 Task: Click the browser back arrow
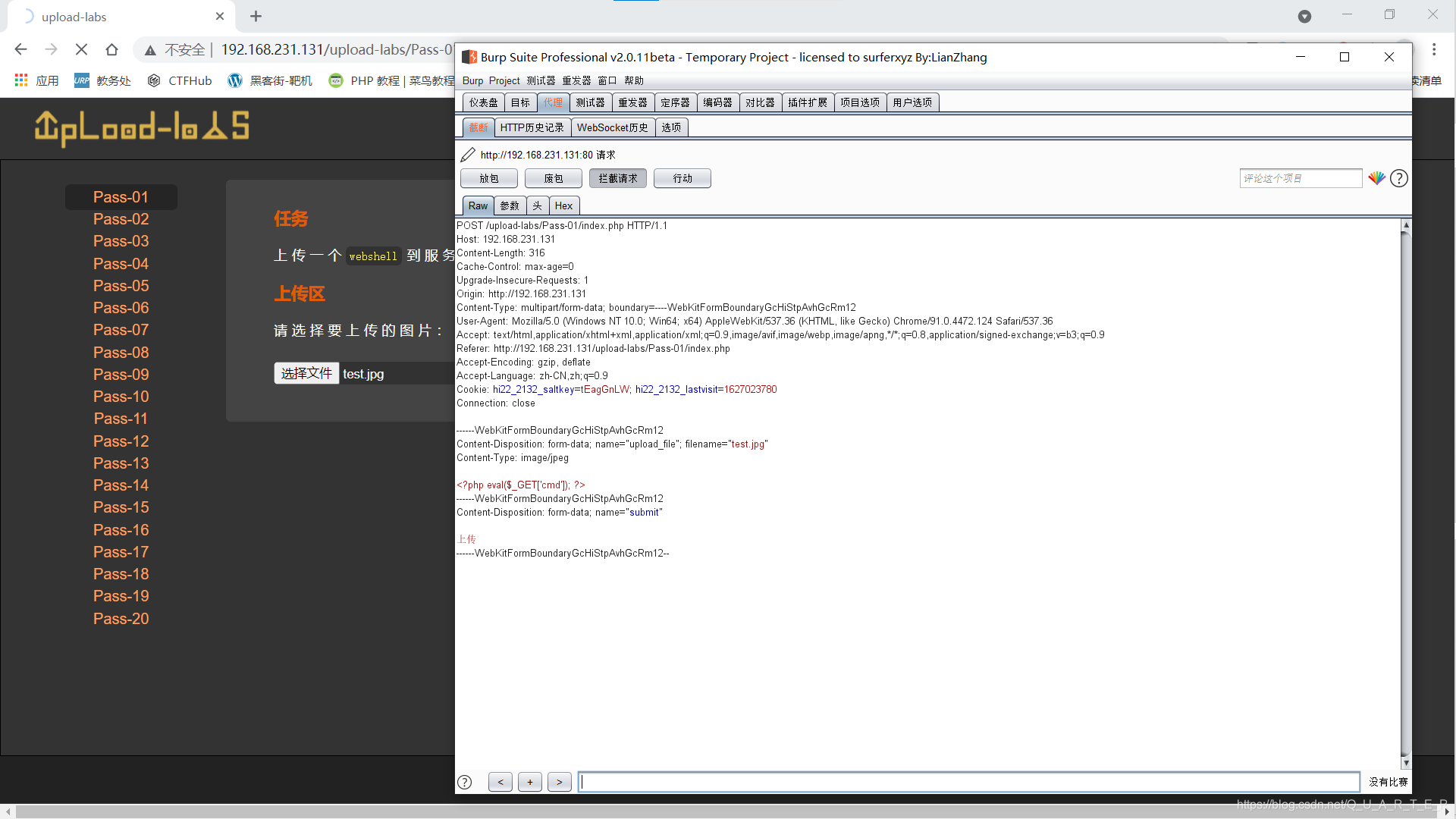(x=20, y=49)
